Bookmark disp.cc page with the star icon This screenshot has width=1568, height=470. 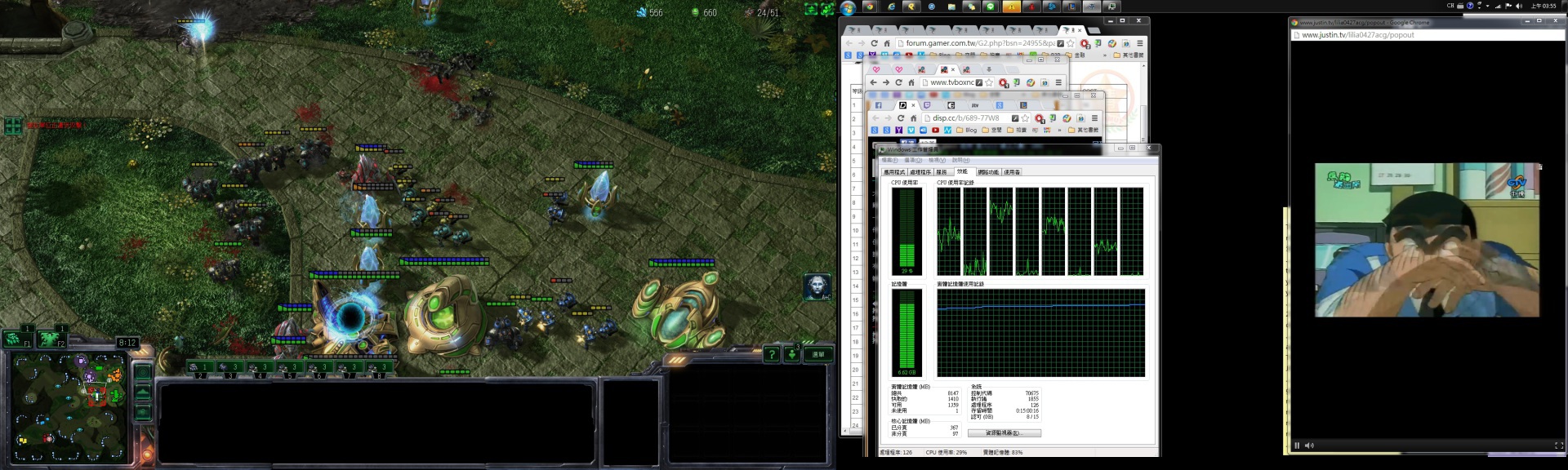coord(1025,118)
